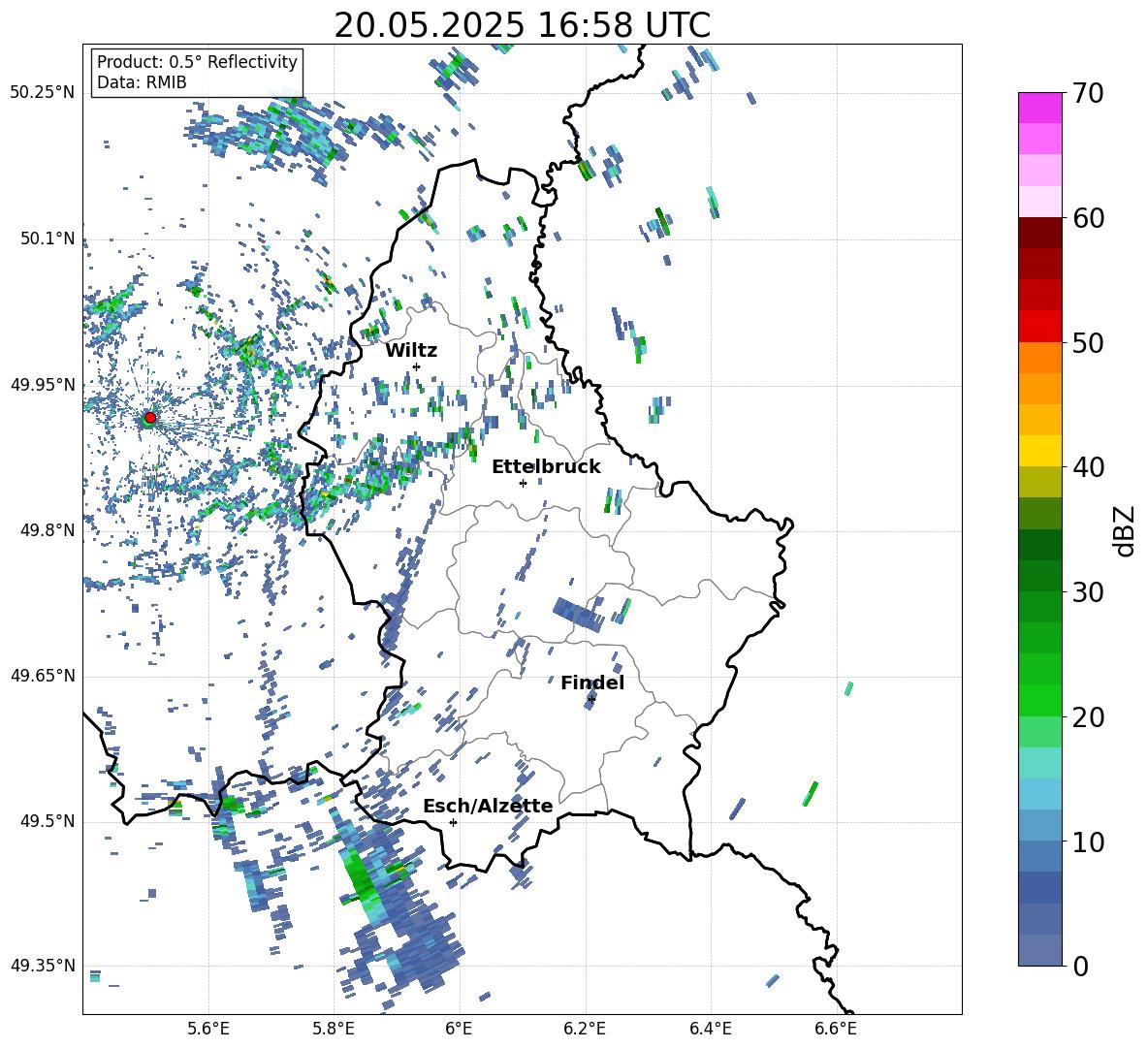The height and width of the screenshot is (1048, 1148).
Task: Click the dark maroon colorbar segment below 60
Action: click(1039, 233)
